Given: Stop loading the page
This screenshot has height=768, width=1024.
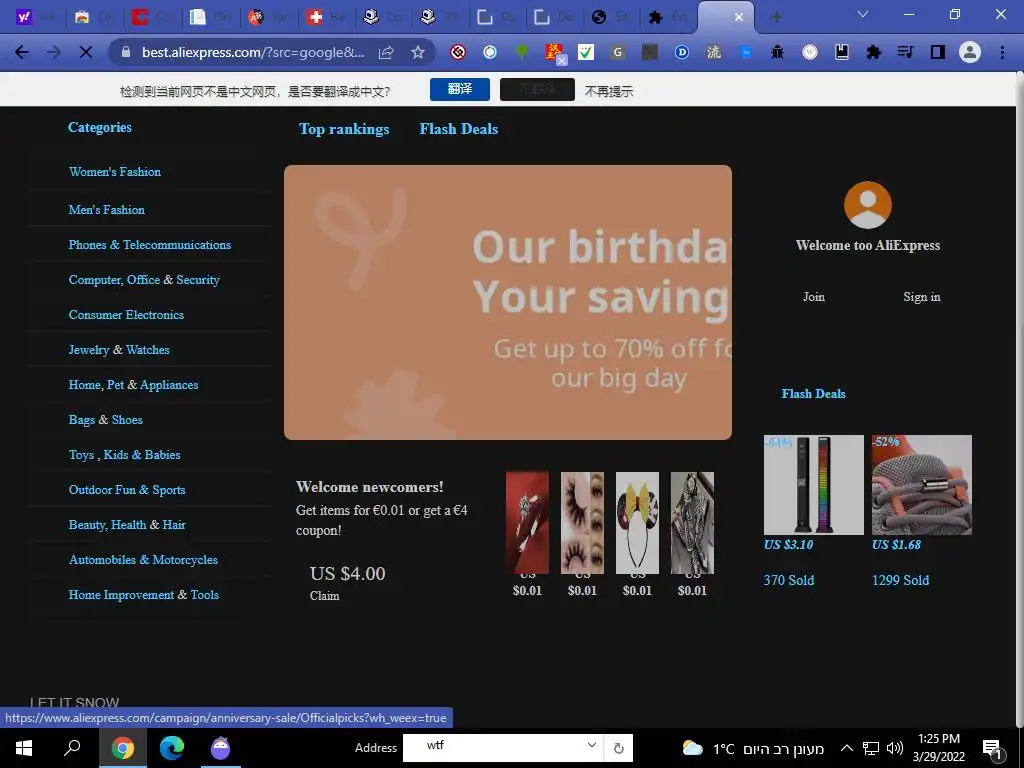Looking at the screenshot, I should coord(86,52).
